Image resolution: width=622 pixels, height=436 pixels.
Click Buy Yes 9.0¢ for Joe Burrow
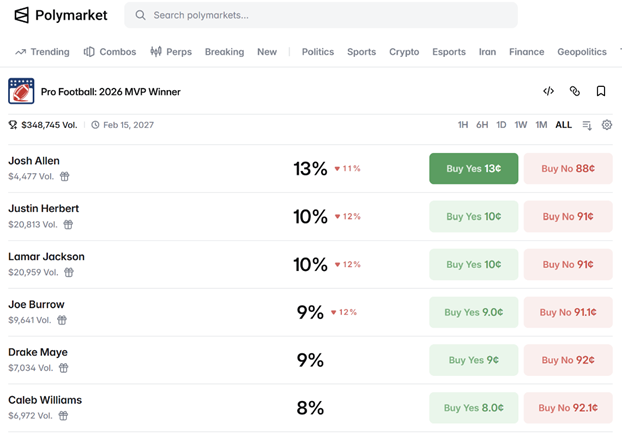(474, 312)
